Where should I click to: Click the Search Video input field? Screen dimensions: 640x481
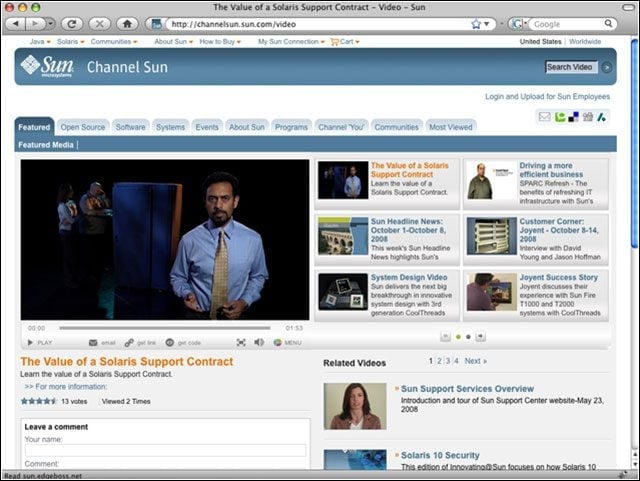571,67
